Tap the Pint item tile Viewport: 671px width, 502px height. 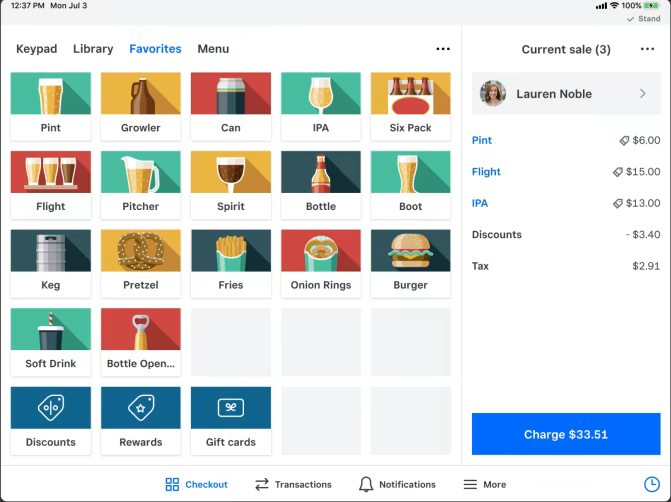point(50,106)
